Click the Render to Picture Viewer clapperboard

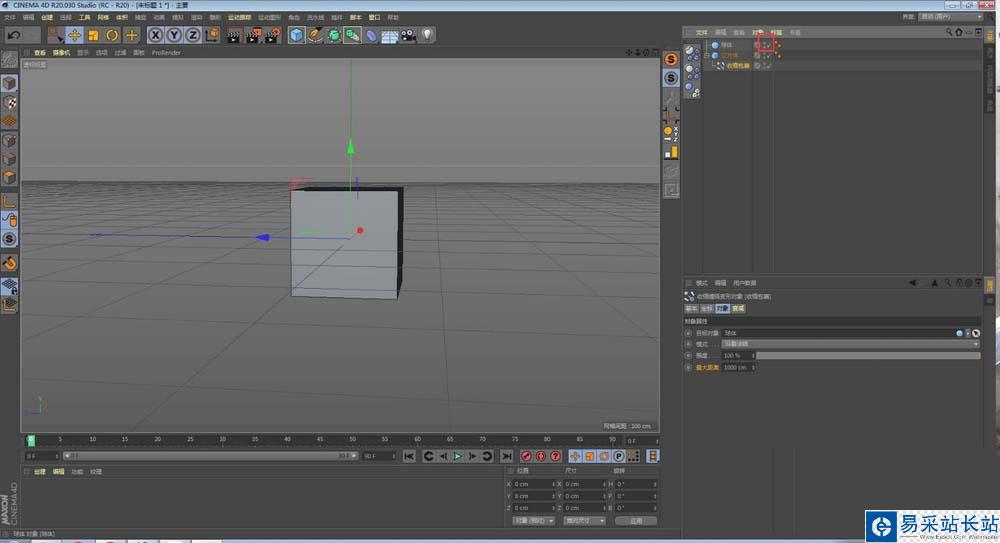click(x=252, y=35)
